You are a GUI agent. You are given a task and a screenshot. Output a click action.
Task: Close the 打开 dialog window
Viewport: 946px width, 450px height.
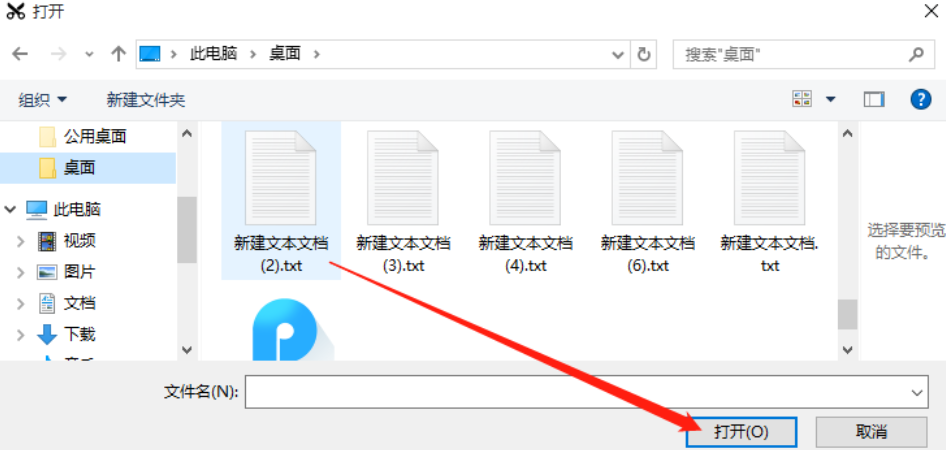coord(931,11)
